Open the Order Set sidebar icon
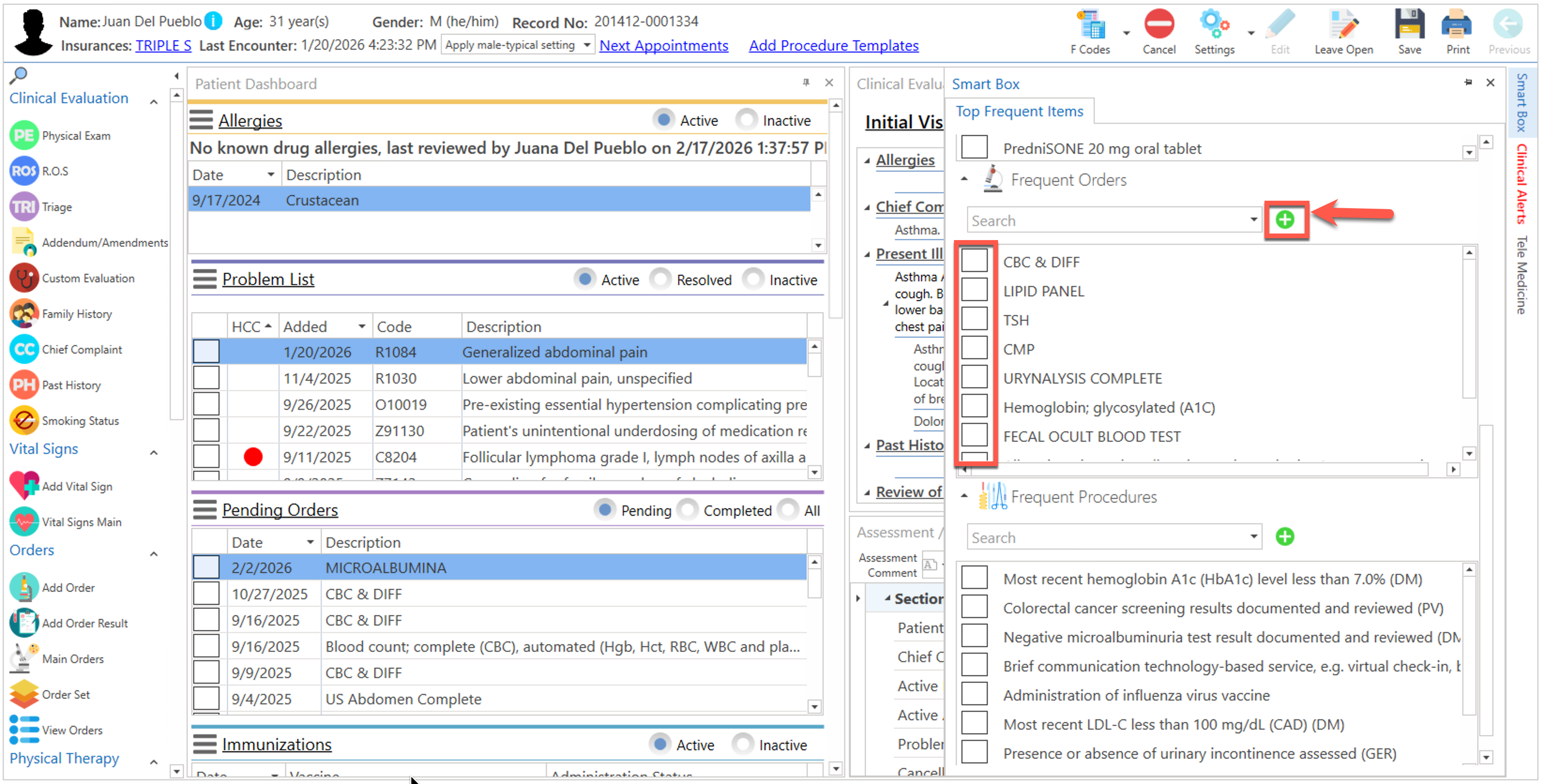 (24, 694)
